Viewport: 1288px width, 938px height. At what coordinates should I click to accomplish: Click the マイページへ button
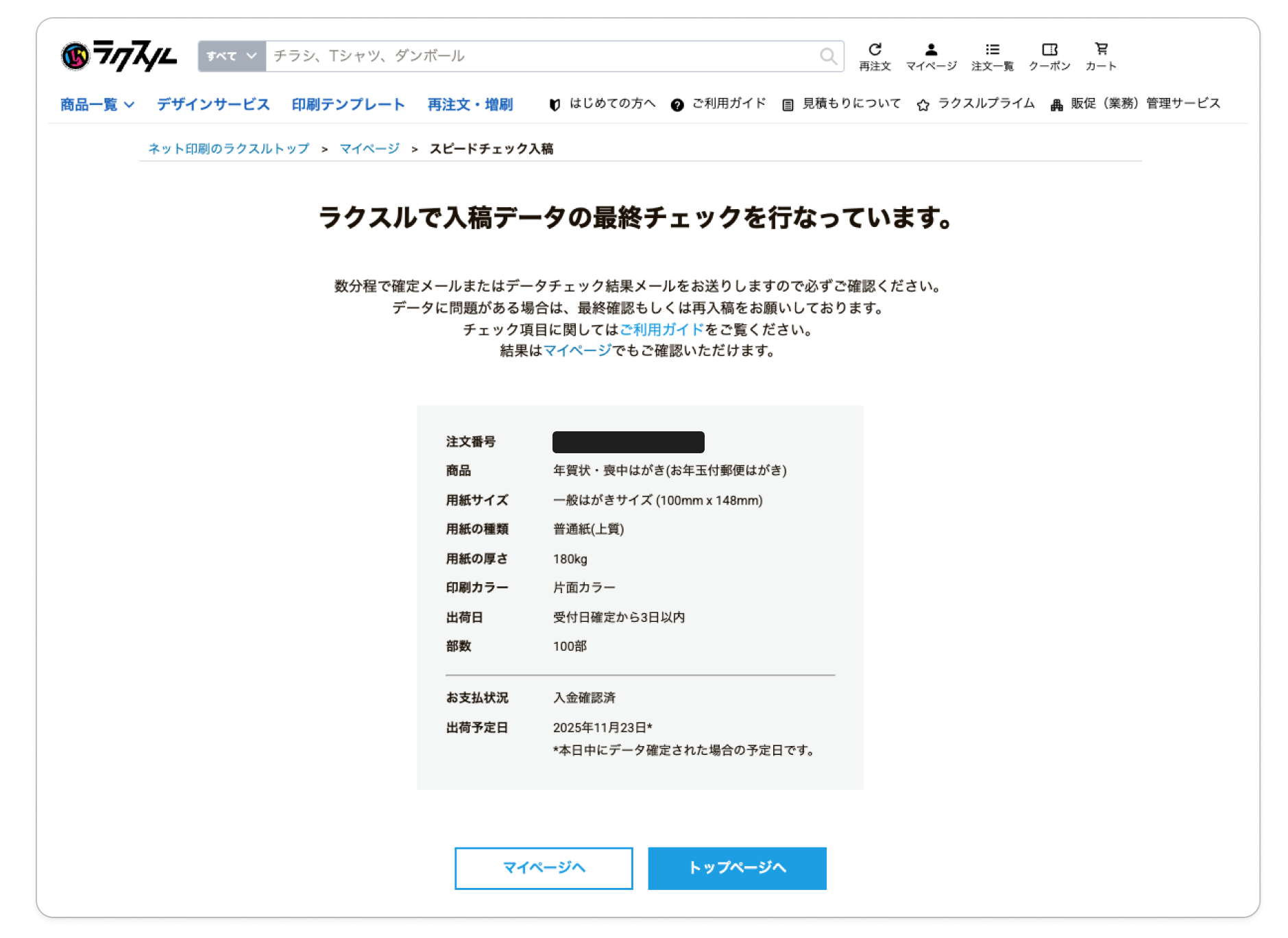544,868
